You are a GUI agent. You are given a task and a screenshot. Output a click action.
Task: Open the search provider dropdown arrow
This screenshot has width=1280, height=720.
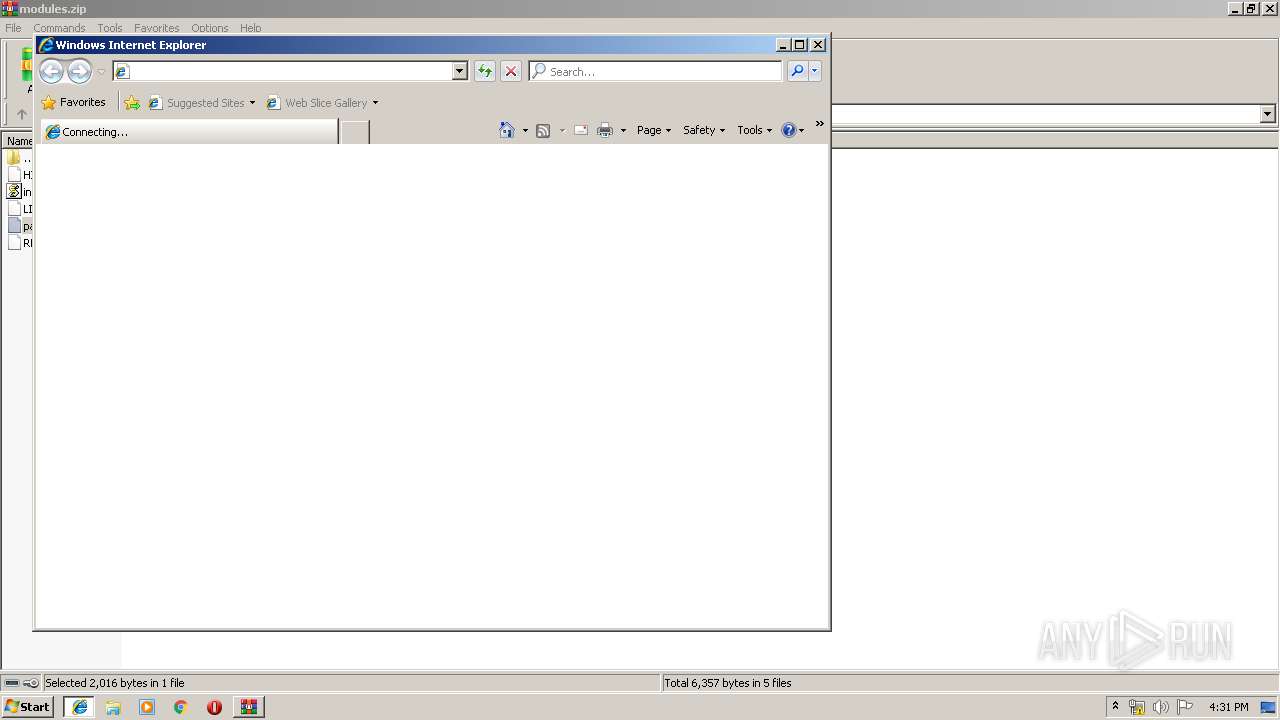[x=815, y=71]
